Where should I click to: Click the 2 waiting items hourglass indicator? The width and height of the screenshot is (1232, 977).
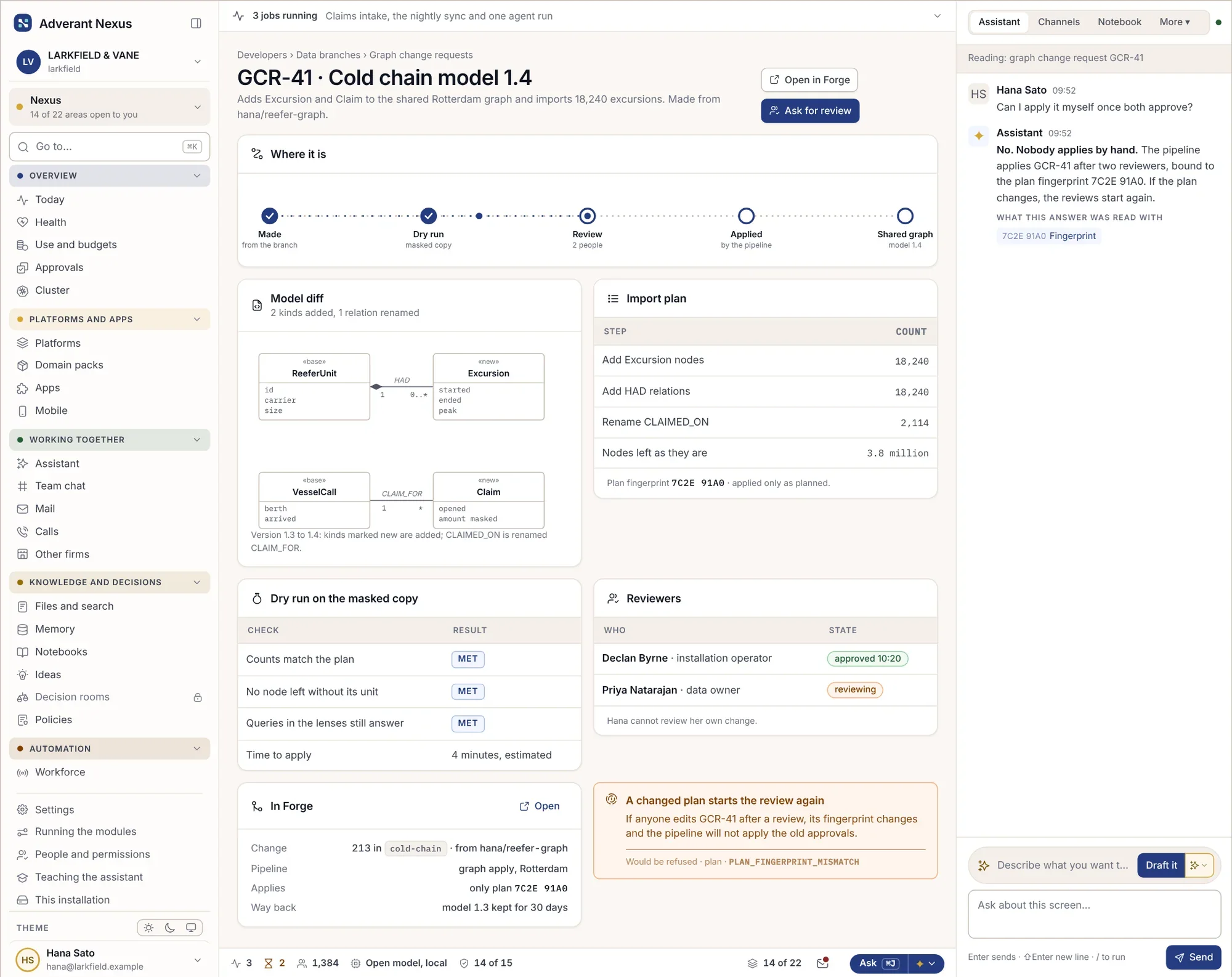point(274,963)
